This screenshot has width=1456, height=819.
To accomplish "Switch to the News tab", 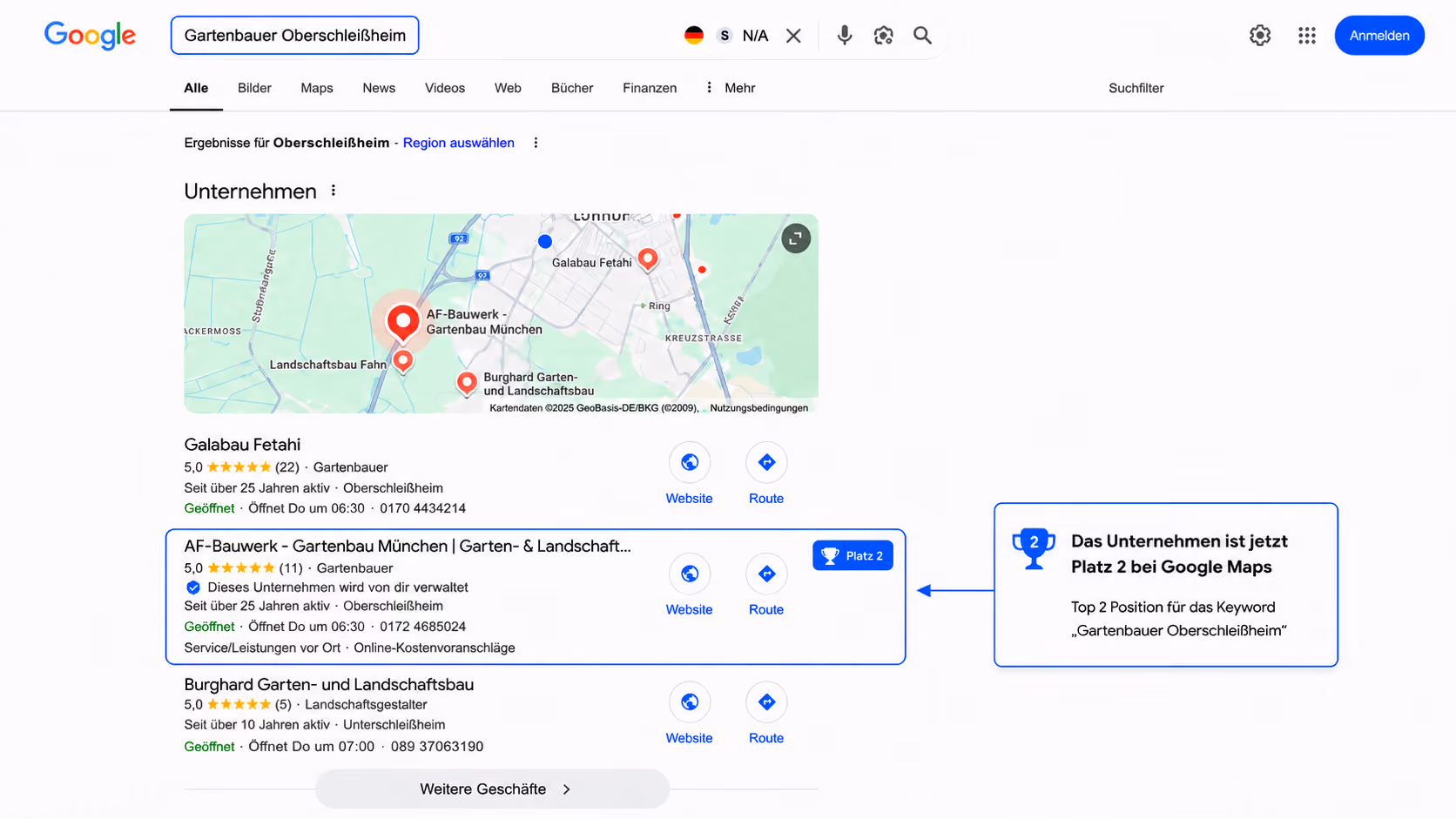I will pos(379,88).
